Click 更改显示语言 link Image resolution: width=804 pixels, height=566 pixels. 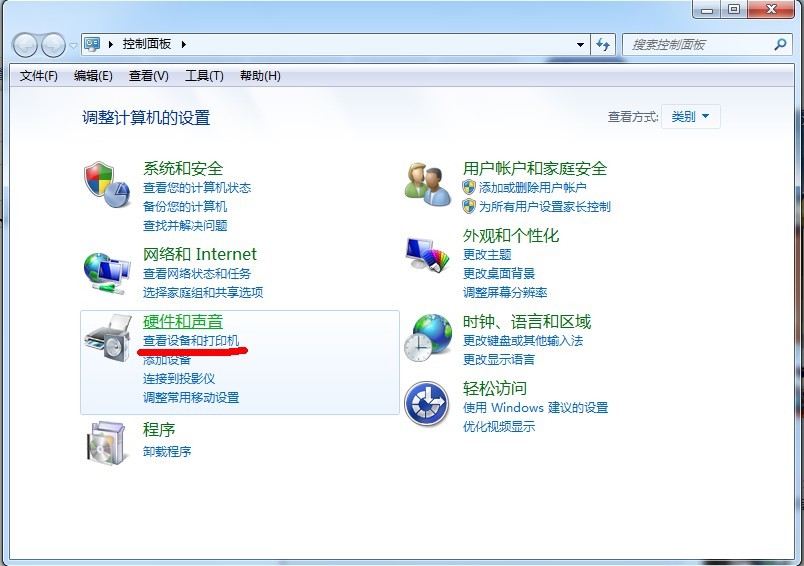click(499, 359)
